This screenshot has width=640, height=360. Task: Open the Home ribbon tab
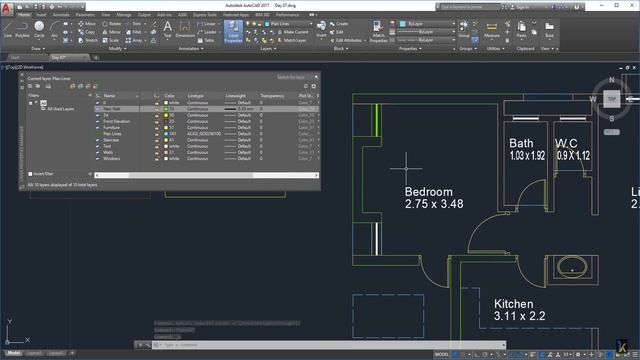click(24, 15)
